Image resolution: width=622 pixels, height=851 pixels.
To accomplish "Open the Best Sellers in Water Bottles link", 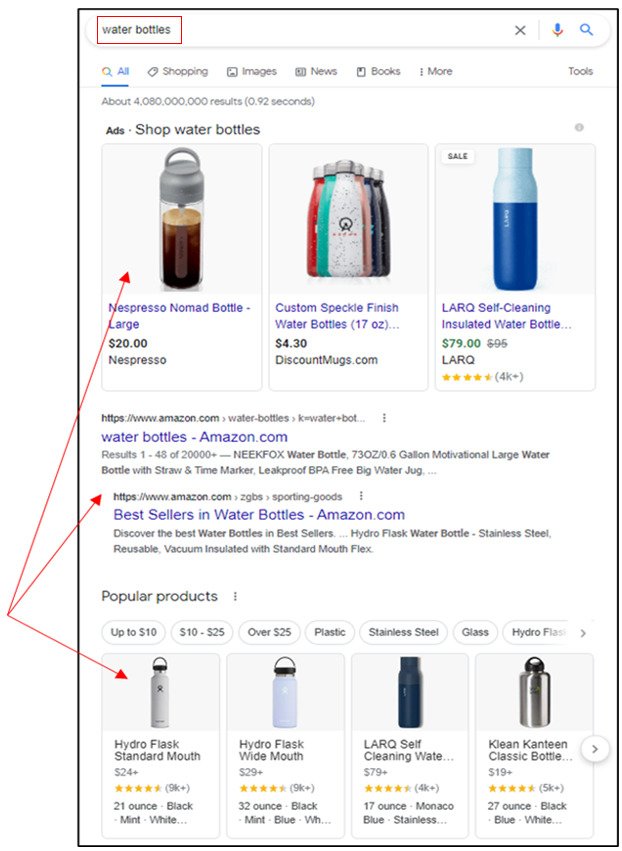I will point(259,515).
